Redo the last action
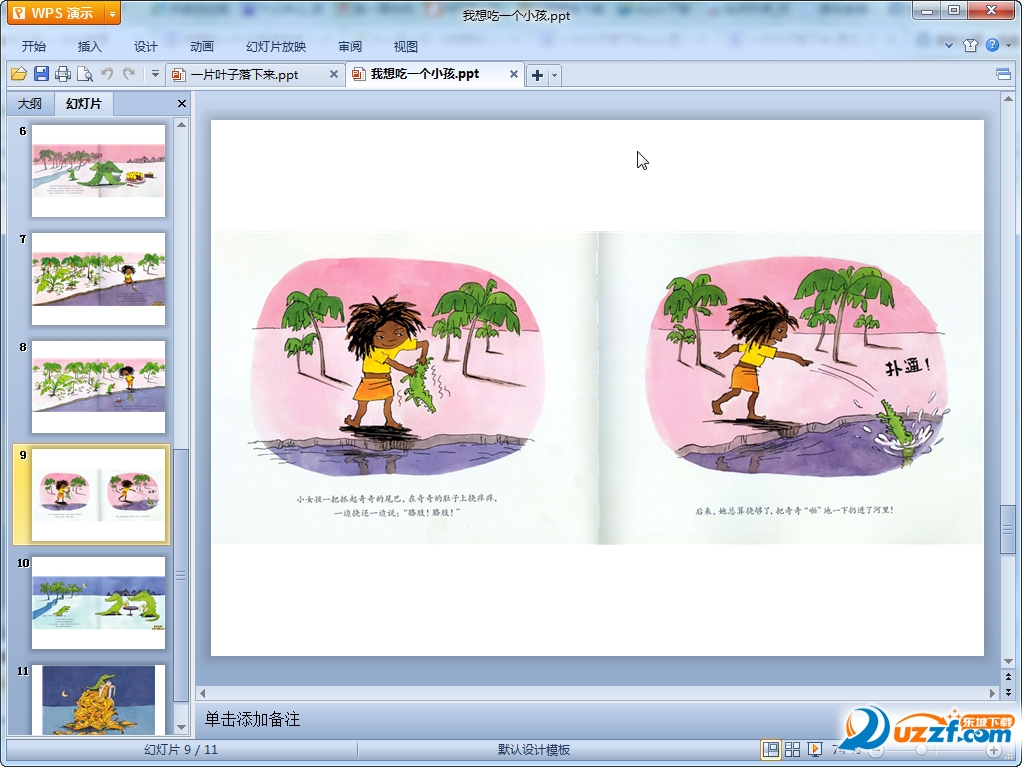Screen dimensions: 1022x767 coord(129,74)
